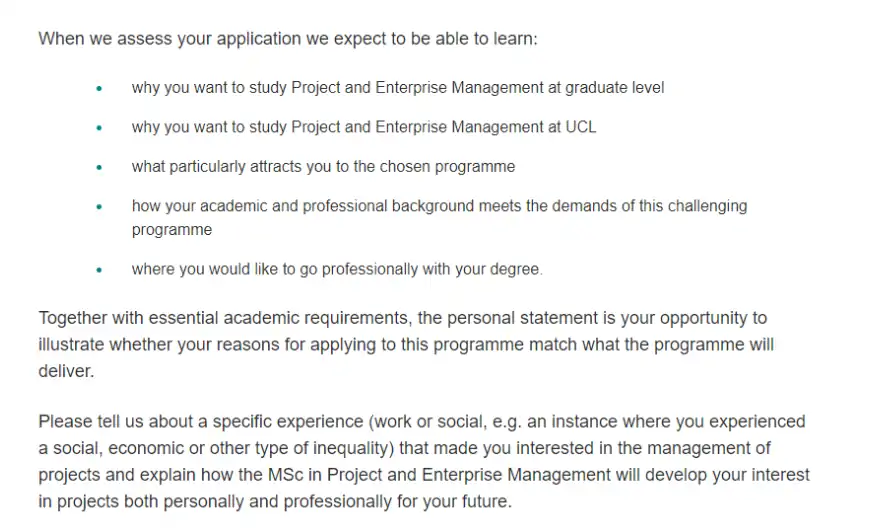Click the word 'UCL' in the second bullet
The width and height of the screenshot is (895, 530).
coord(580,127)
